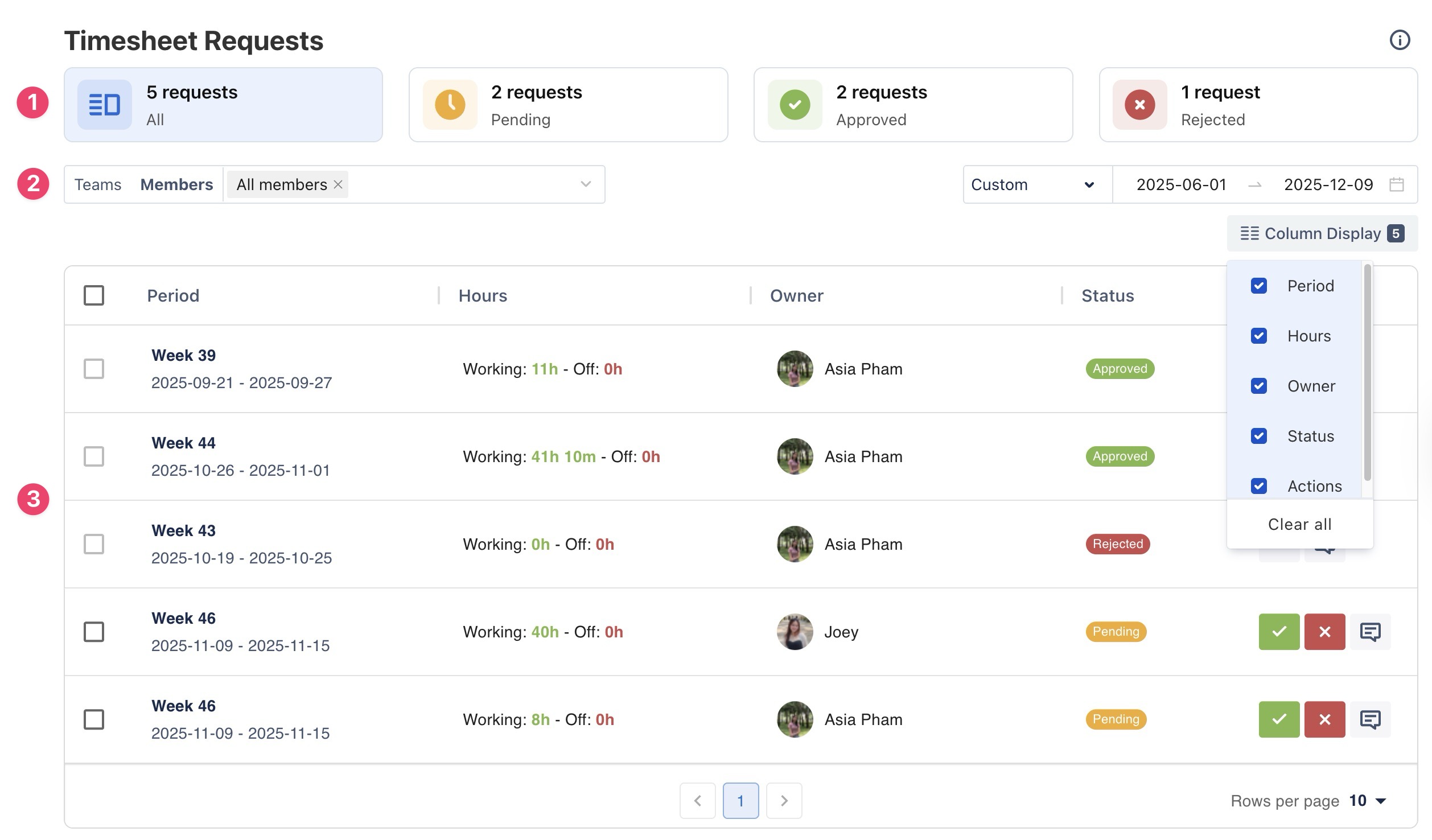Uncheck the Hours column in Column Display list
The width and height of the screenshot is (1432, 840).
click(x=1258, y=336)
